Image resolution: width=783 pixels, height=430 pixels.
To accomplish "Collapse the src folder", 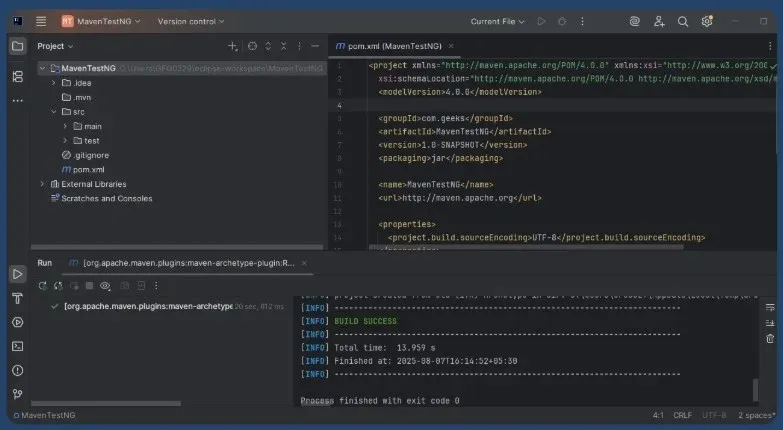I will [53, 112].
